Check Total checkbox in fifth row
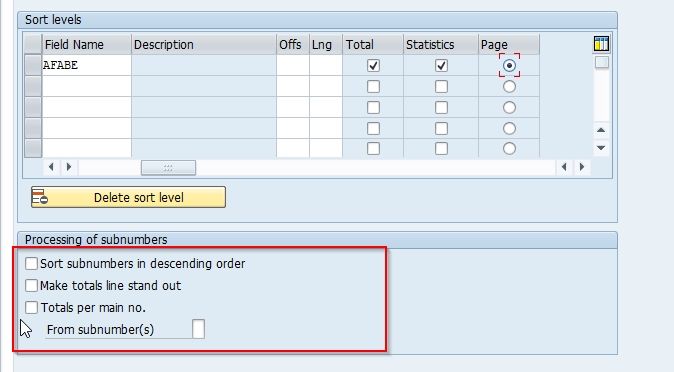Viewport: 674px width, 372px height. (x=373, y=148)
